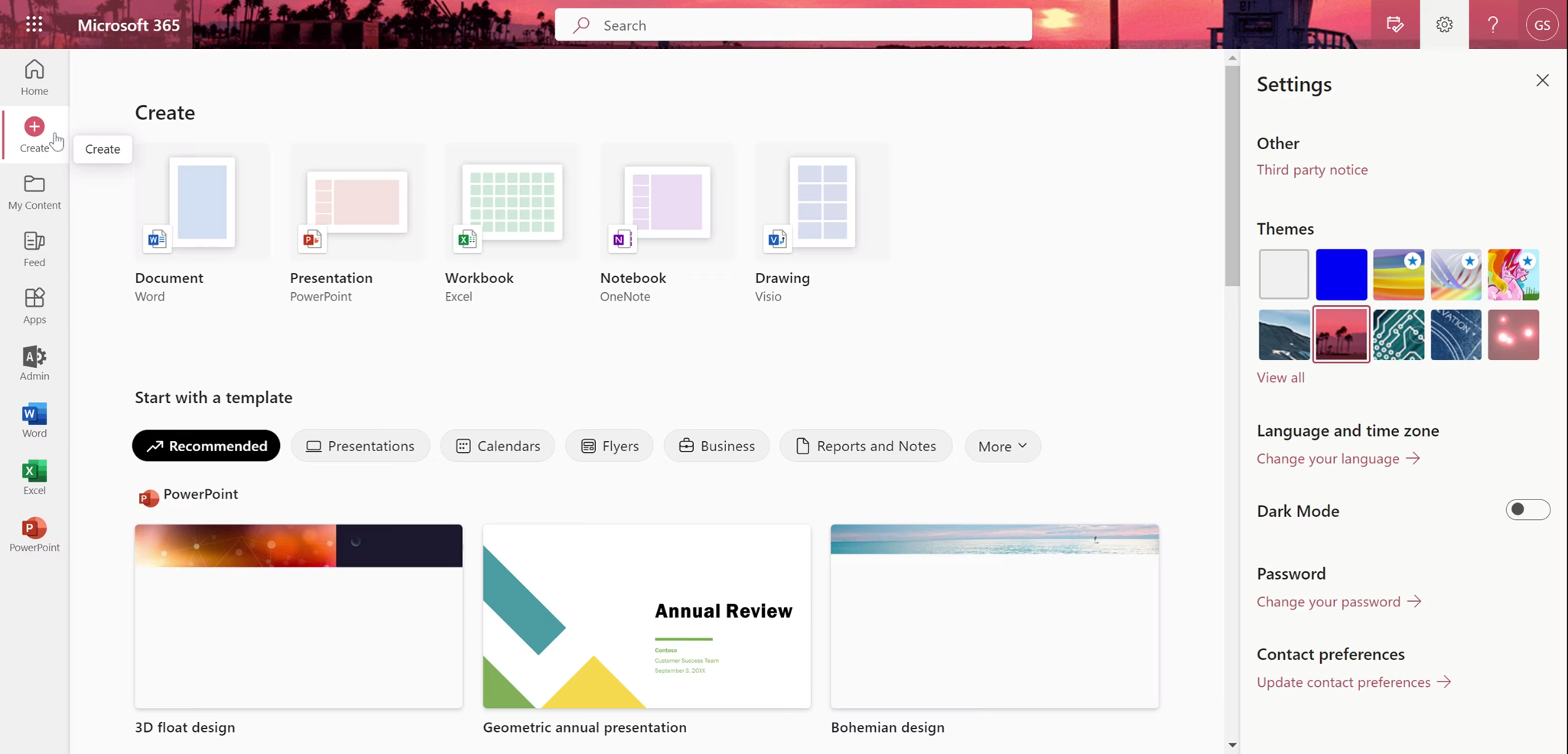
Task: Select the Calendars template tab
Action: click(498, 446)
